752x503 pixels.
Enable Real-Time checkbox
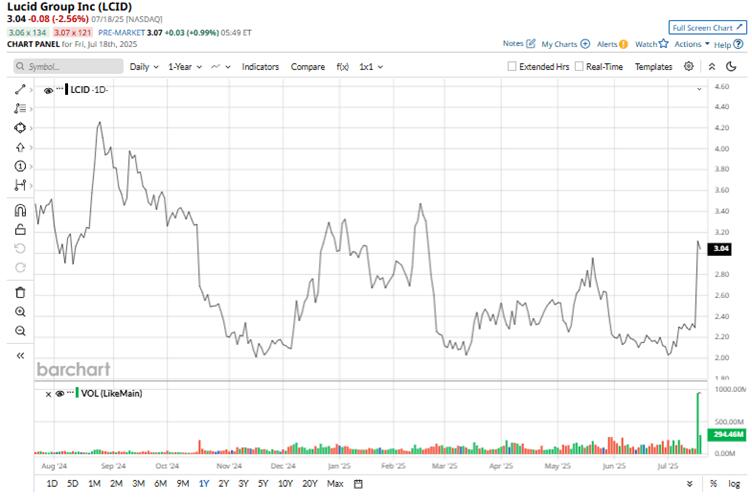[x=579, y=66]
